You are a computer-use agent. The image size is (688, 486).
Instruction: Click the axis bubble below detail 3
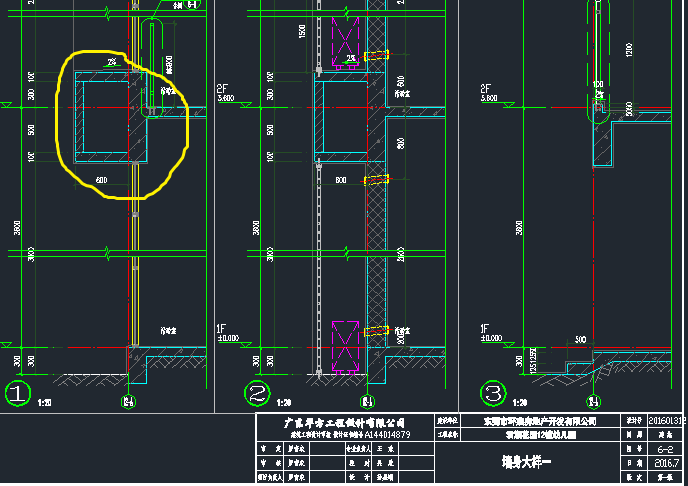(595, 404)
